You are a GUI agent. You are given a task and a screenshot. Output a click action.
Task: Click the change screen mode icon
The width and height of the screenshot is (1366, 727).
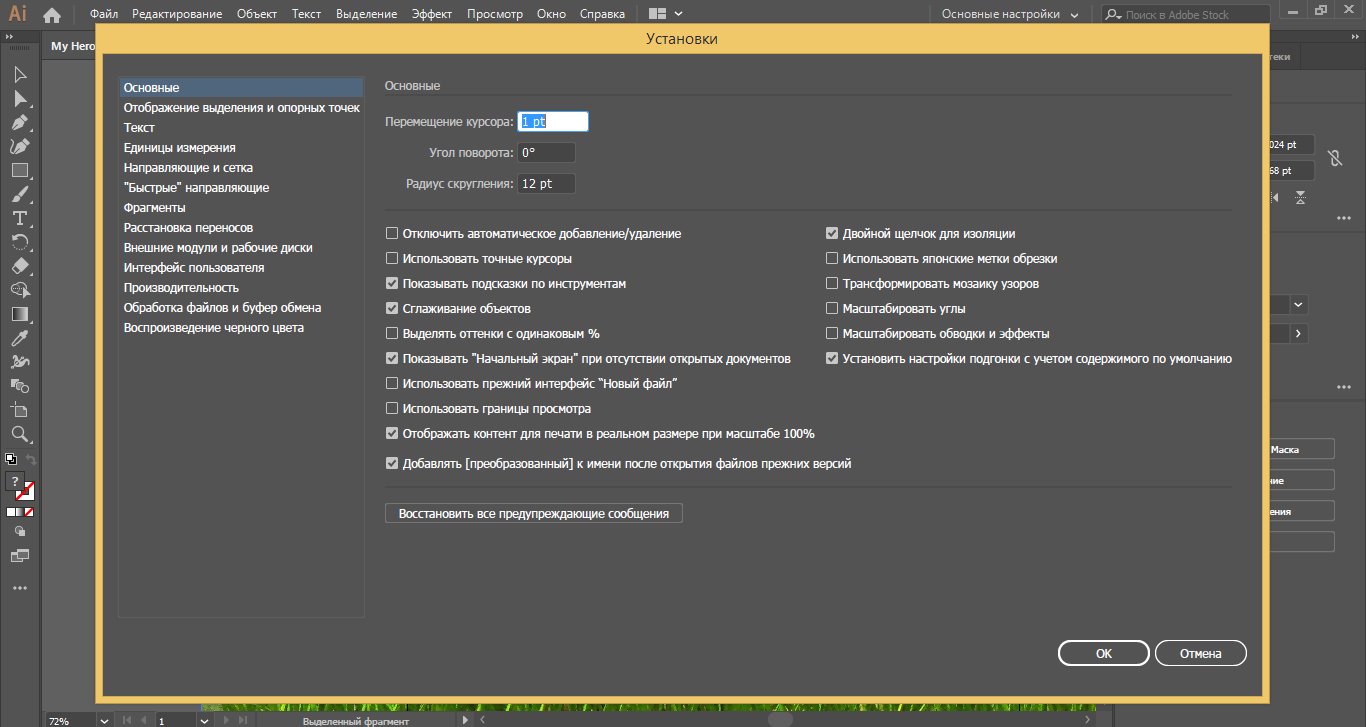[19, 555]
